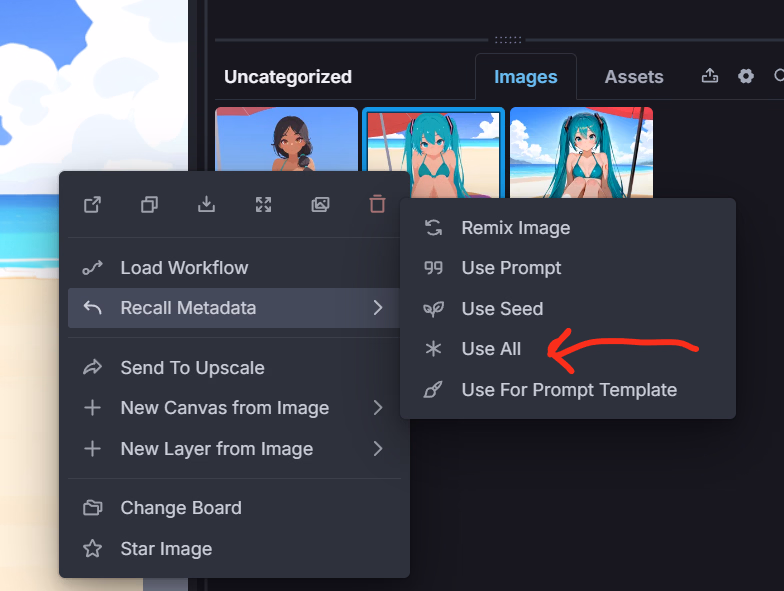The height and width of the screenshot is (591, 784).
Task: Click the upload images icon
Action: (x=710, y=76)
